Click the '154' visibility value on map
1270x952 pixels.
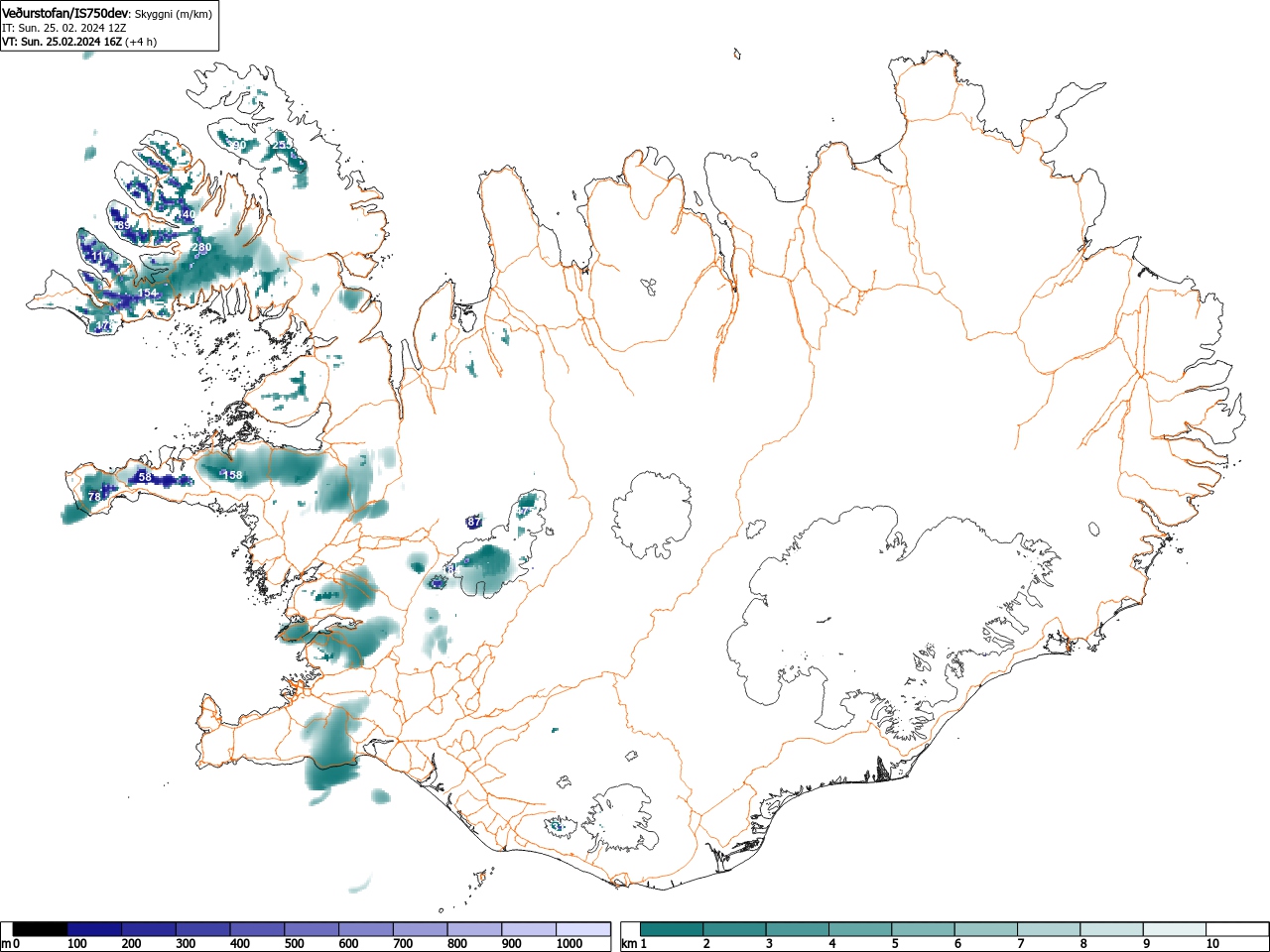click(148, 294)
